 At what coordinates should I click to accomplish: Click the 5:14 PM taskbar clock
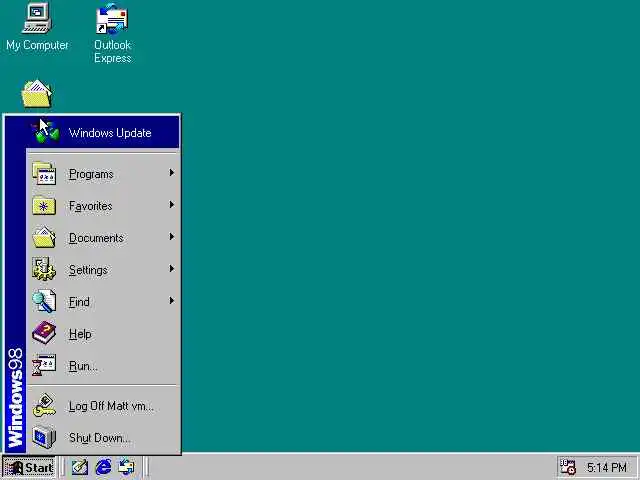click(x=607, y=467)
